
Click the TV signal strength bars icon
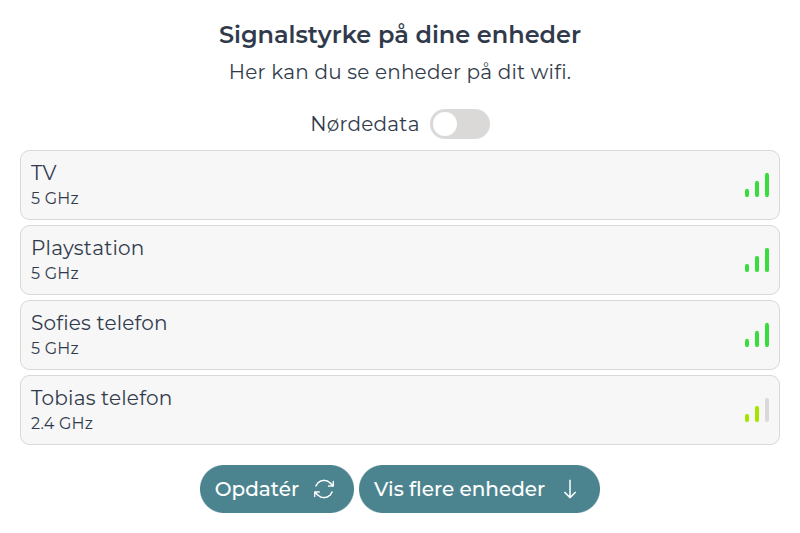[x=757, y=186]
